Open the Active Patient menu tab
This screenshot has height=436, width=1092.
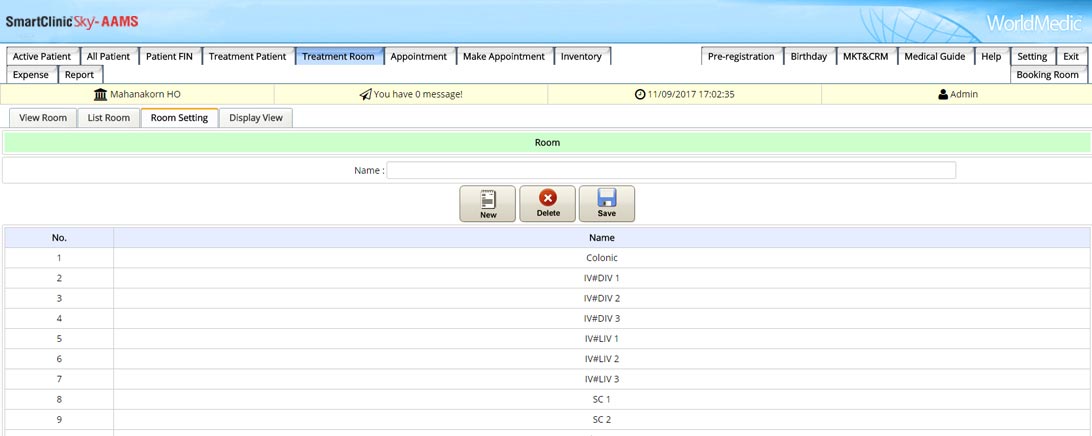coord(42,57)
